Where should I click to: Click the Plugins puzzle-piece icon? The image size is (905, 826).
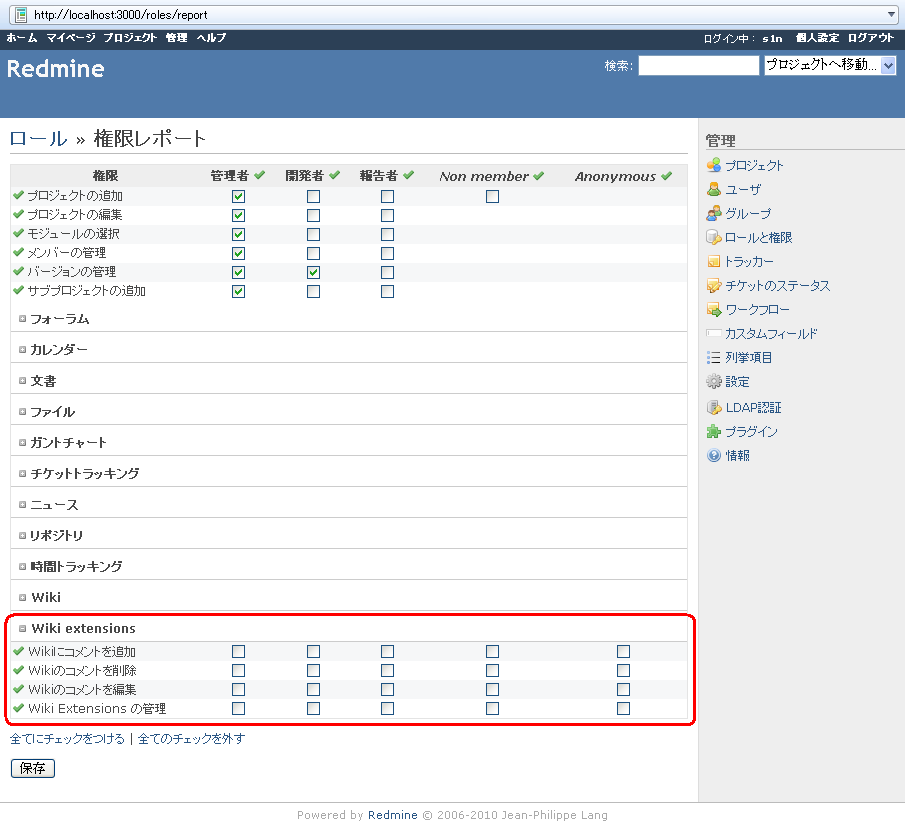pyautogui.click(x=713, y=432)
